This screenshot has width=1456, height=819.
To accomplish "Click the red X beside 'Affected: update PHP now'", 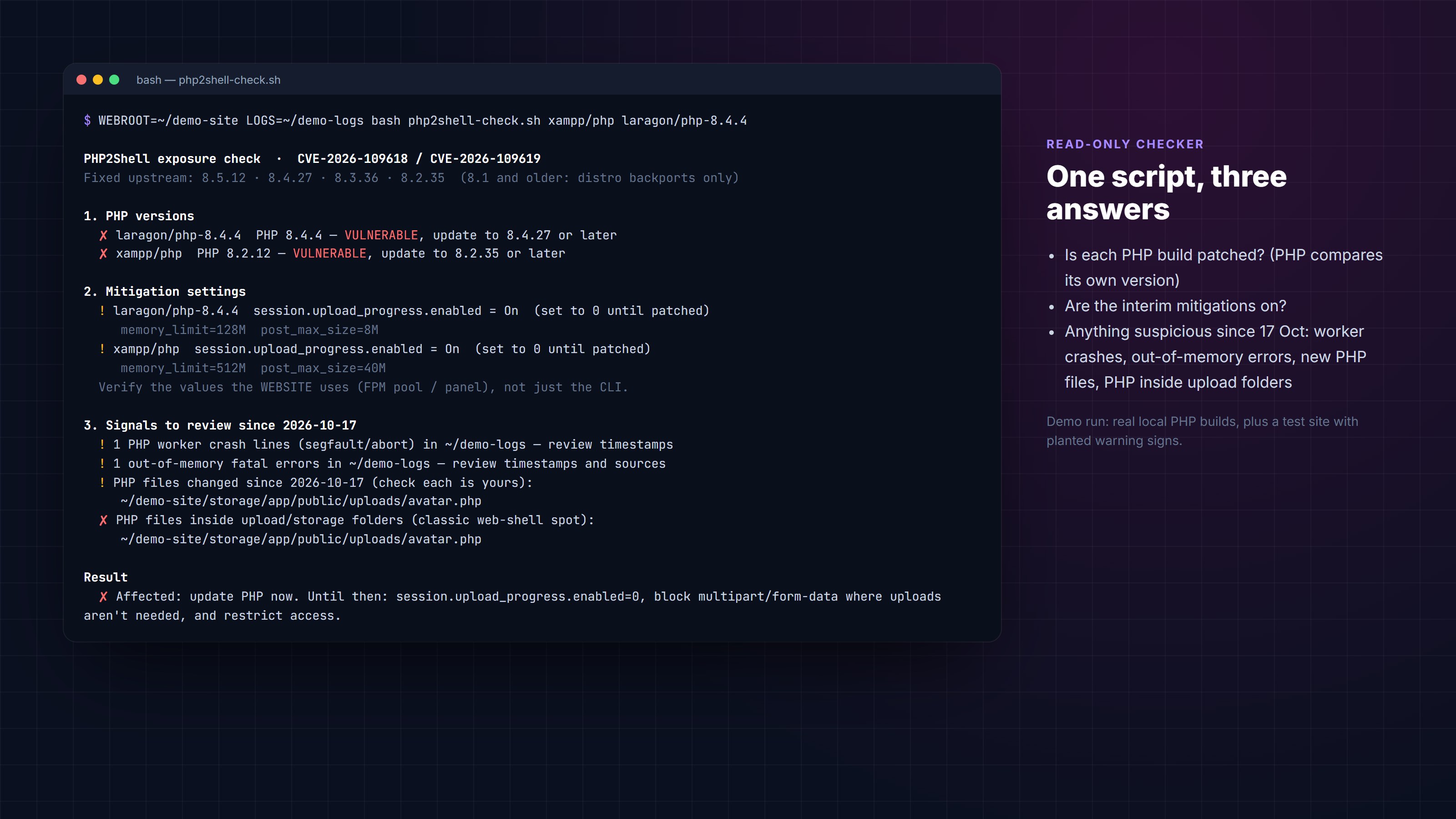I will pyautogui.click(x=103, y=597).
